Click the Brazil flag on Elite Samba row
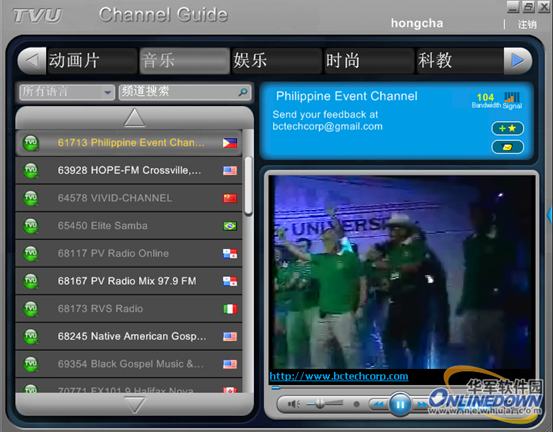The height and width of the screenshot is (432, 553). 230,226
